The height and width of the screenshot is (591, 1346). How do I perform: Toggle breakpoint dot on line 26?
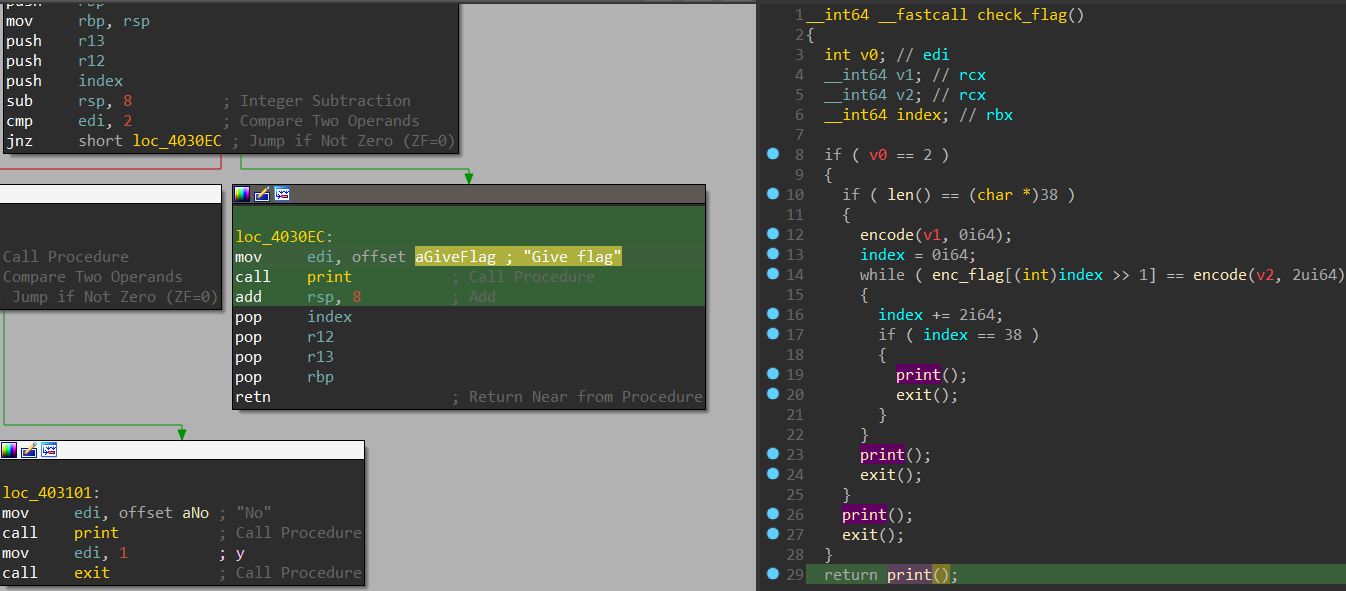pyautogui.click(x=772, y=514)
